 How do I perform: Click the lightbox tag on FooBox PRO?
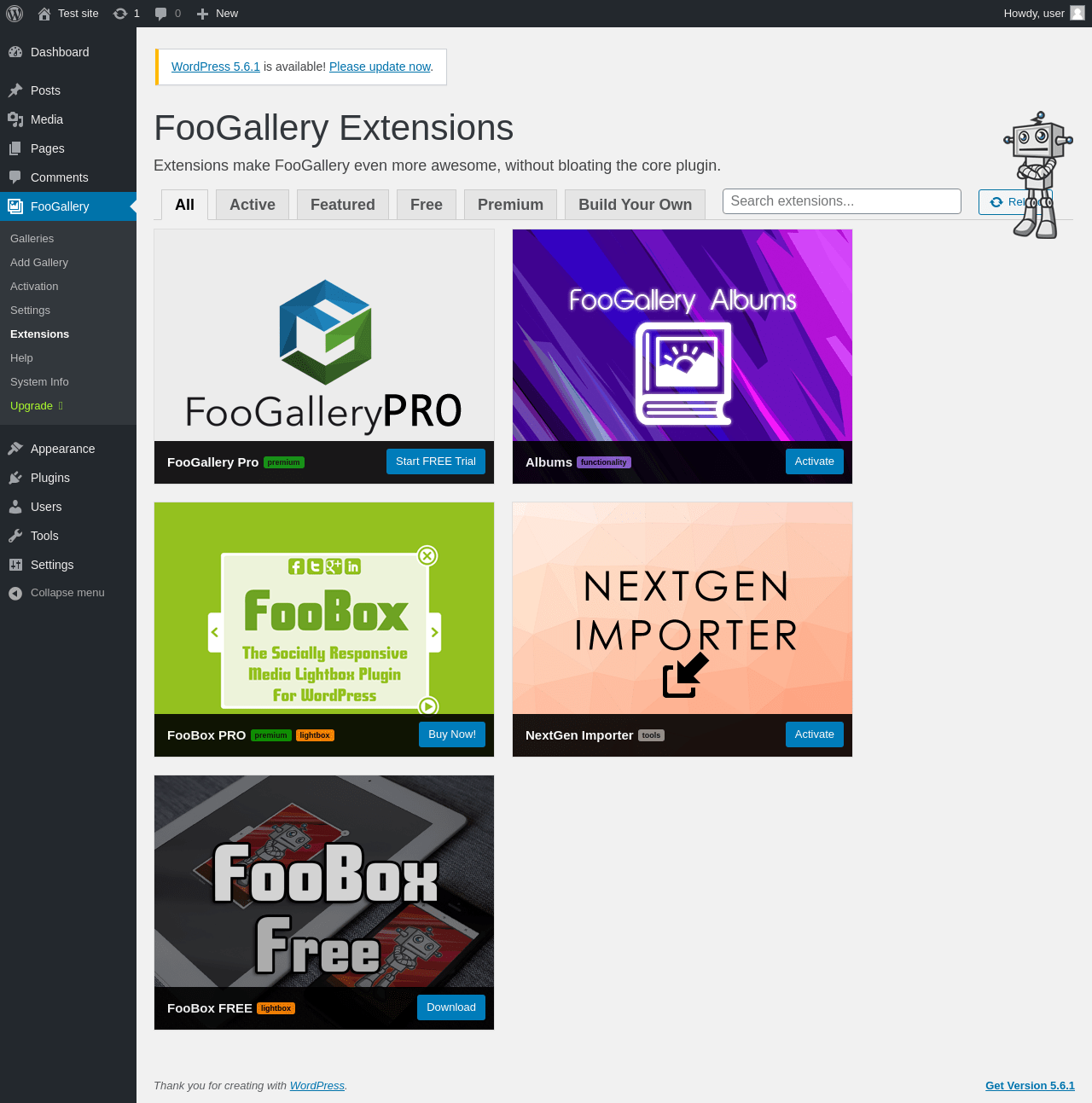pos(315,735)
